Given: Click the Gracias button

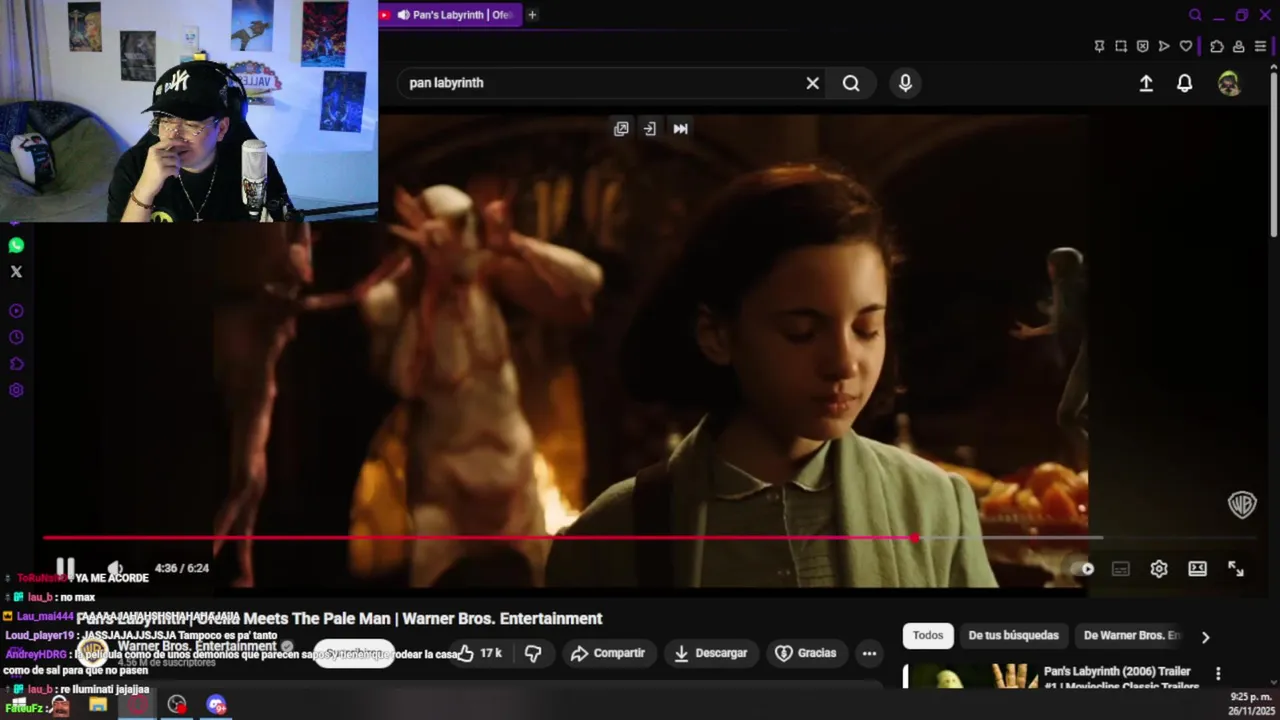Looking at the screenshot, I should (x=806, y=653).
